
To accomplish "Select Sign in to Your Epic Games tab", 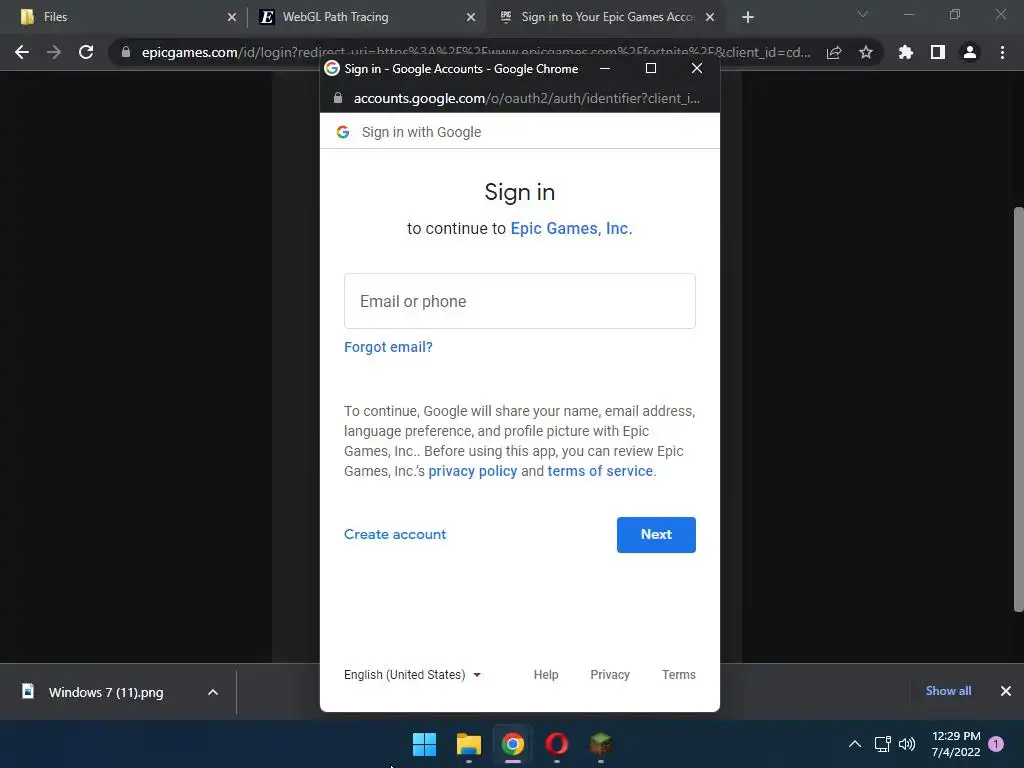I will tap(606, 17).
